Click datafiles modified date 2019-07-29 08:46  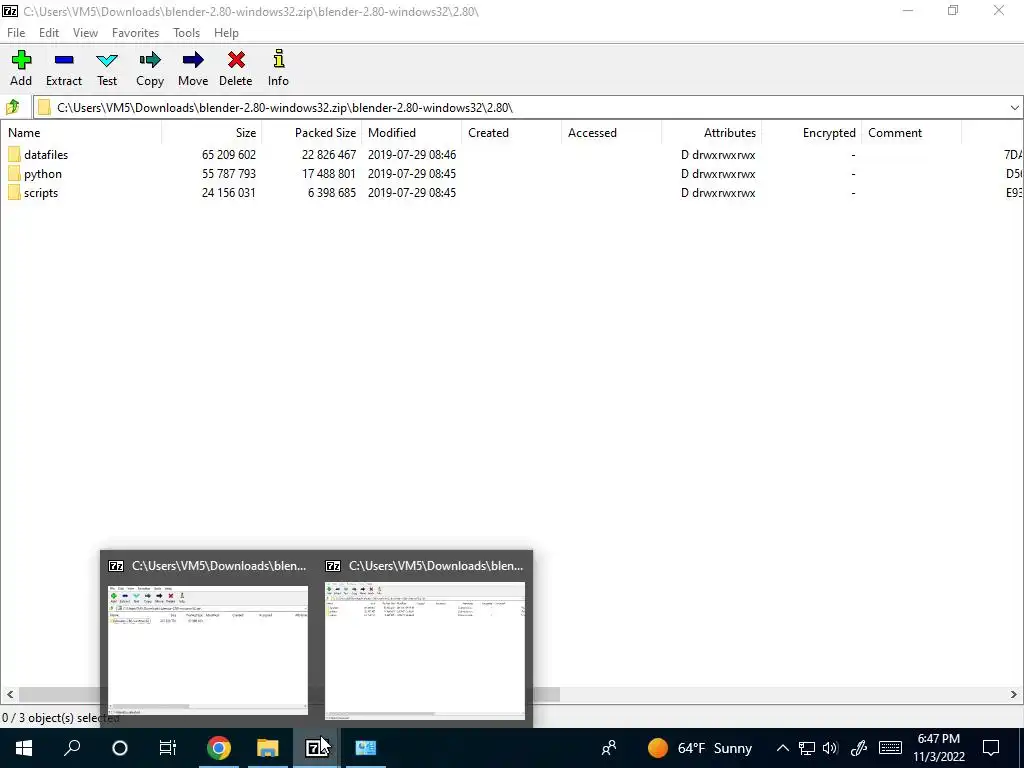coord(411,155)
